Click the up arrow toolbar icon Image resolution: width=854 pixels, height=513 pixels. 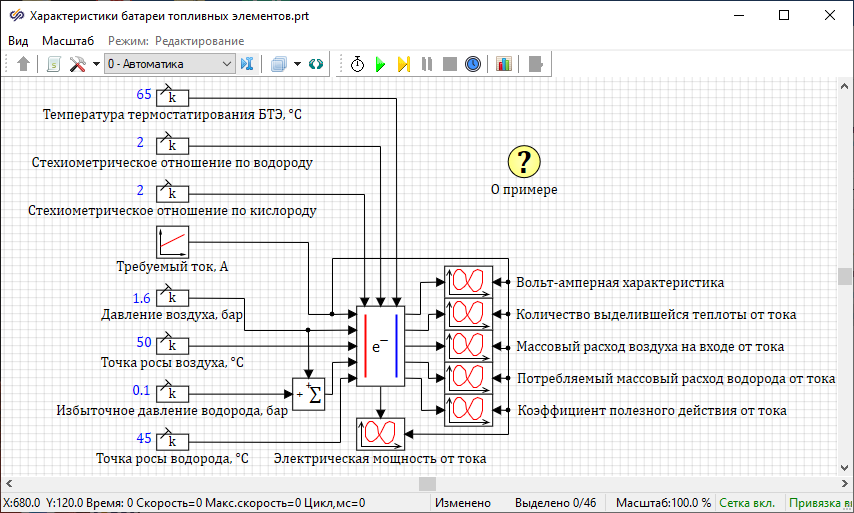[x=24, y=64]
